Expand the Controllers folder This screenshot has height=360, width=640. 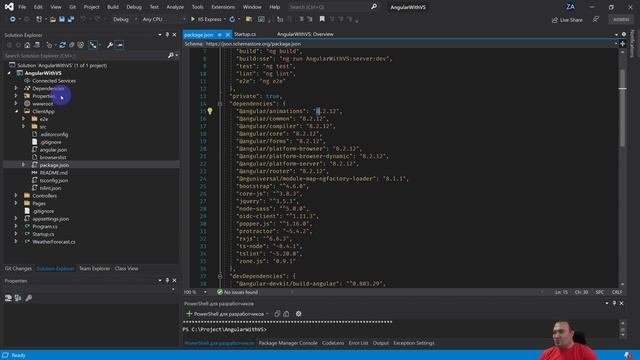tap(16, 196)
